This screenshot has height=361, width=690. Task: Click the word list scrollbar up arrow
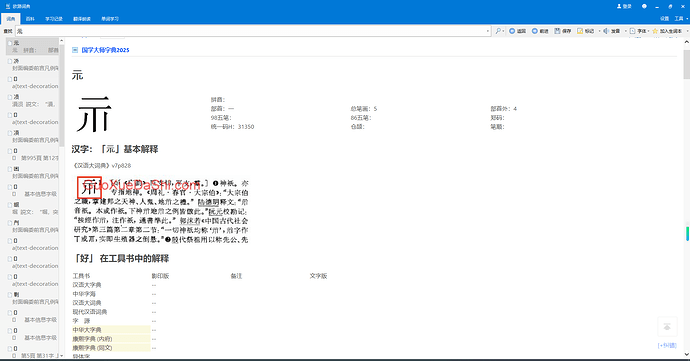pos(62,41)
